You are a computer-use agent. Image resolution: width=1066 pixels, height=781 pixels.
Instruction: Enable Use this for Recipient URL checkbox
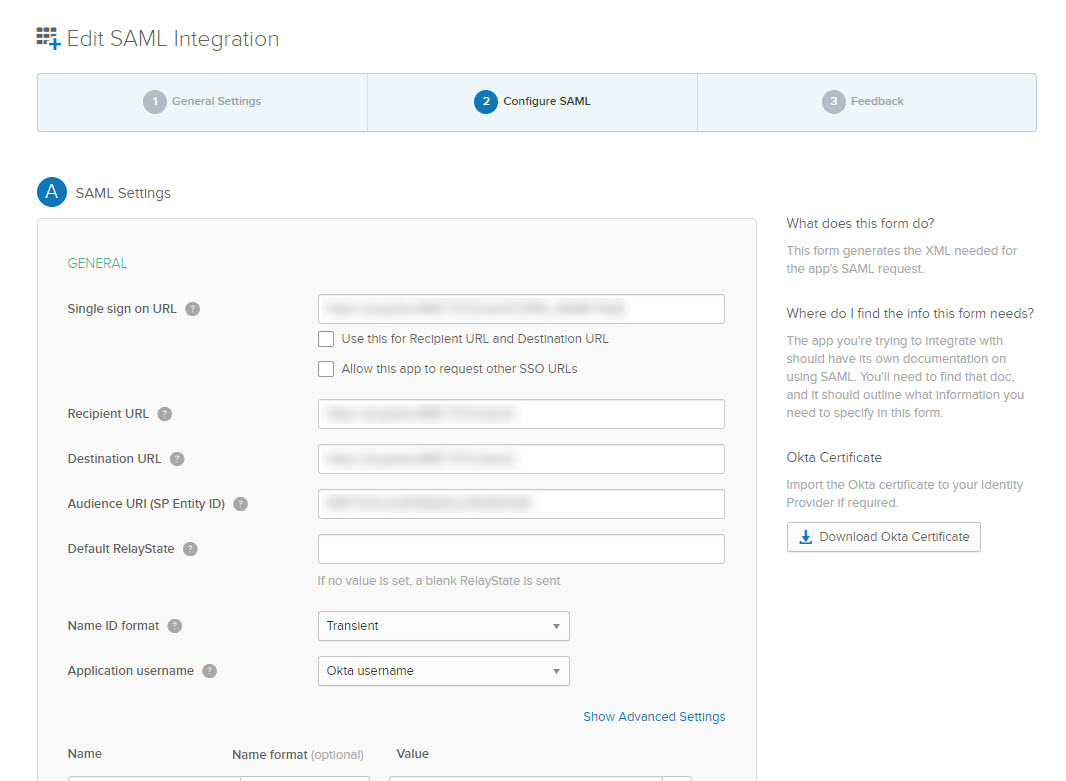[326, 339]
